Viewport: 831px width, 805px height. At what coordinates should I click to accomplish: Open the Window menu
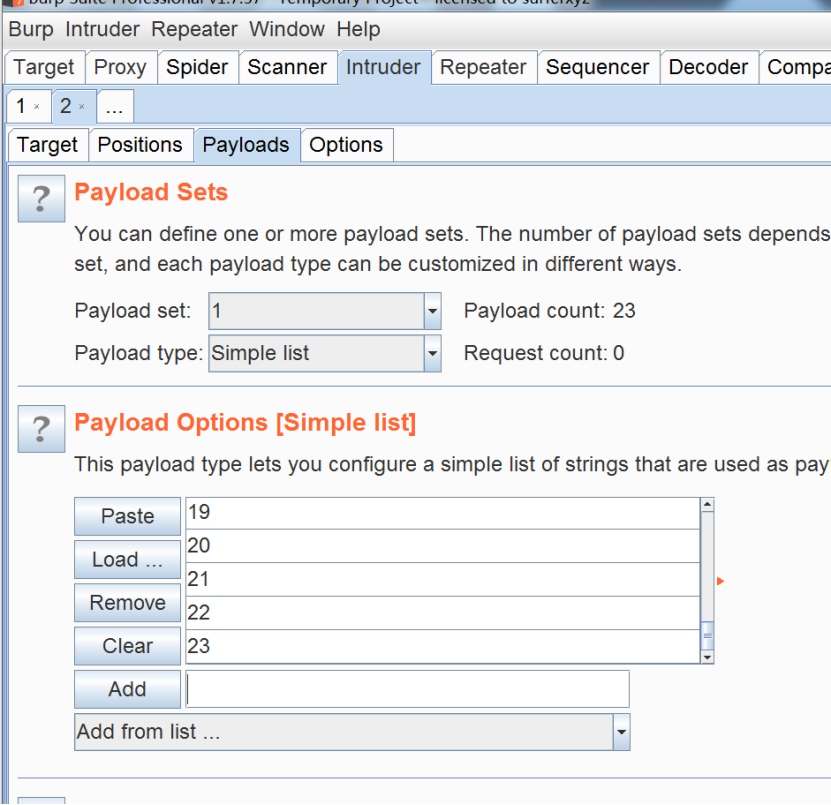point(287,29)
